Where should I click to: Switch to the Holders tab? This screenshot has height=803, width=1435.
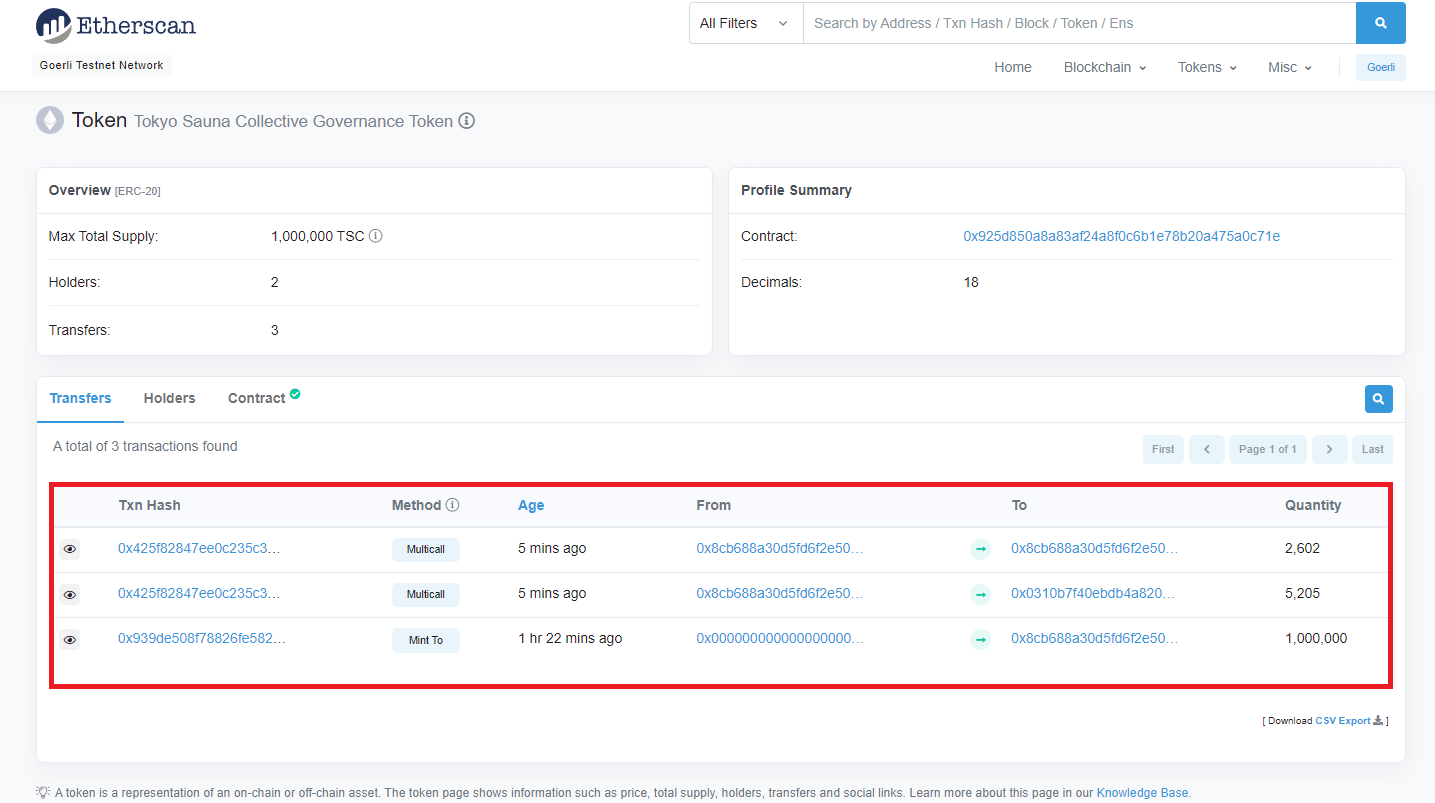pyautogui.click(x=169, y=398)
